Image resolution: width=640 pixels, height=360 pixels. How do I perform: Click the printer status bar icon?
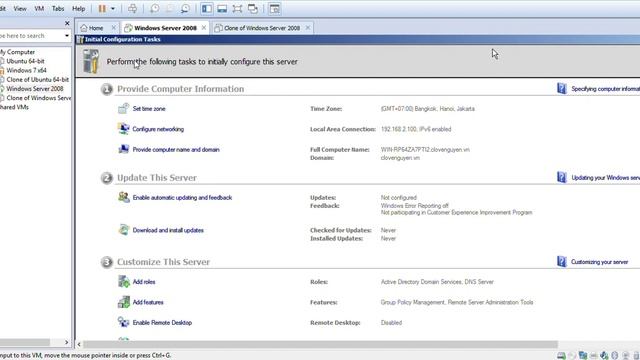(593, 356)
